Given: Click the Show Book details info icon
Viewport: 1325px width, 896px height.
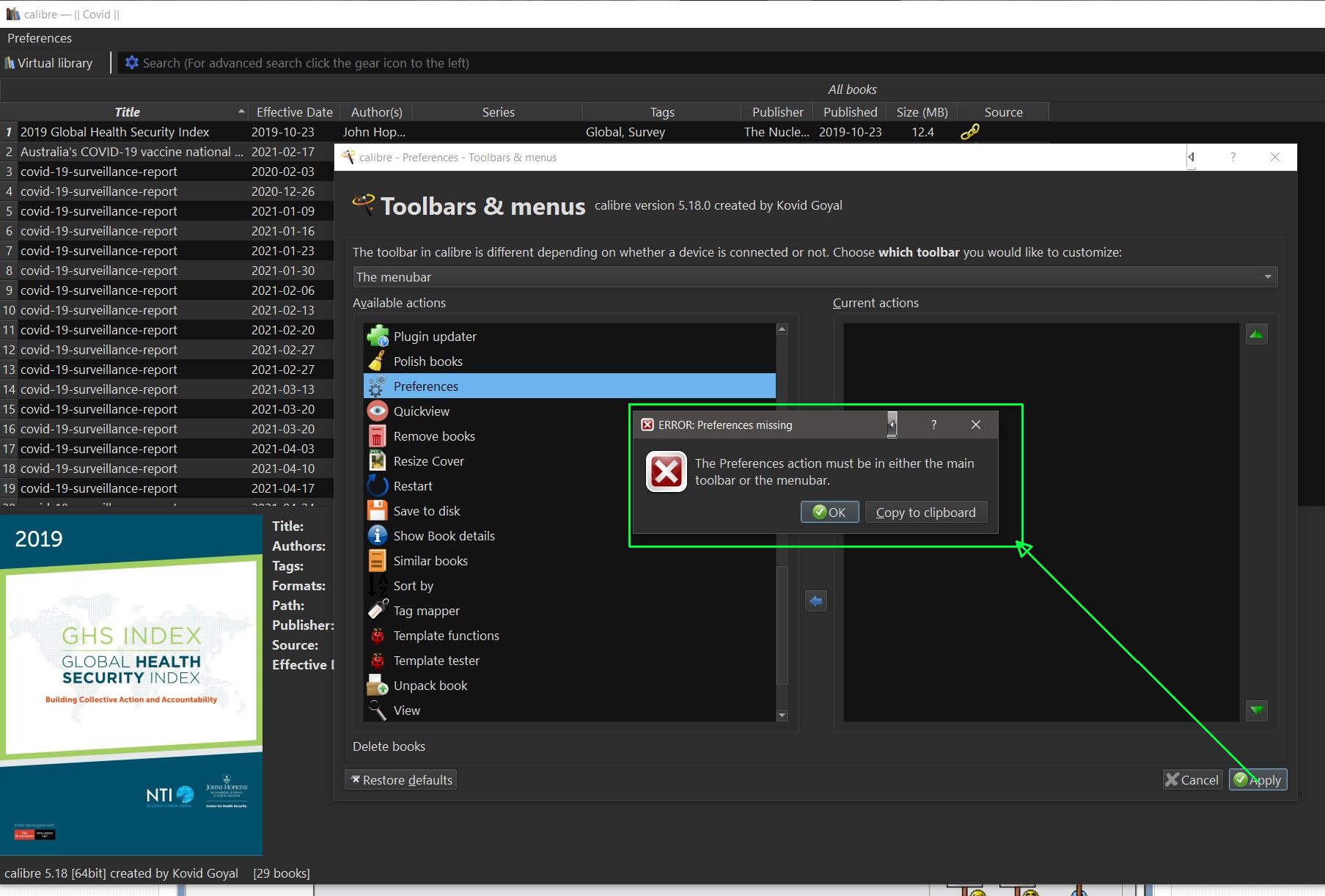Looking at the screenshot, I should [378, 536].
